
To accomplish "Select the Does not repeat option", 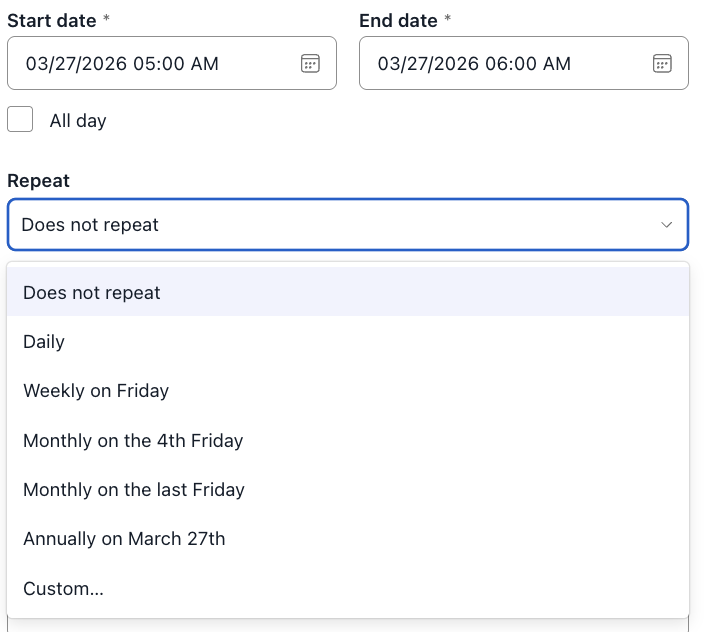I will tap(92, 293).
